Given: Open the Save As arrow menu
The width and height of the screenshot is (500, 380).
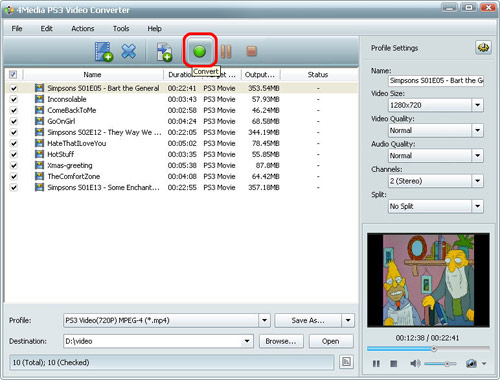Looking at the screenshot, I should coord(348,320).
